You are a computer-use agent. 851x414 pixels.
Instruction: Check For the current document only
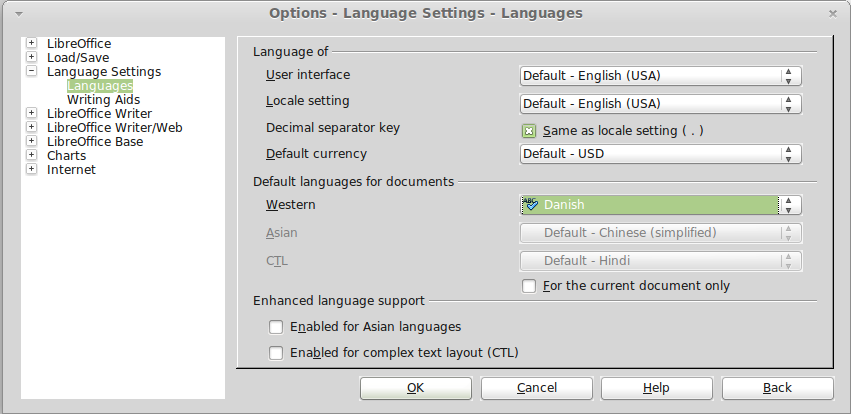pos(529,286)
